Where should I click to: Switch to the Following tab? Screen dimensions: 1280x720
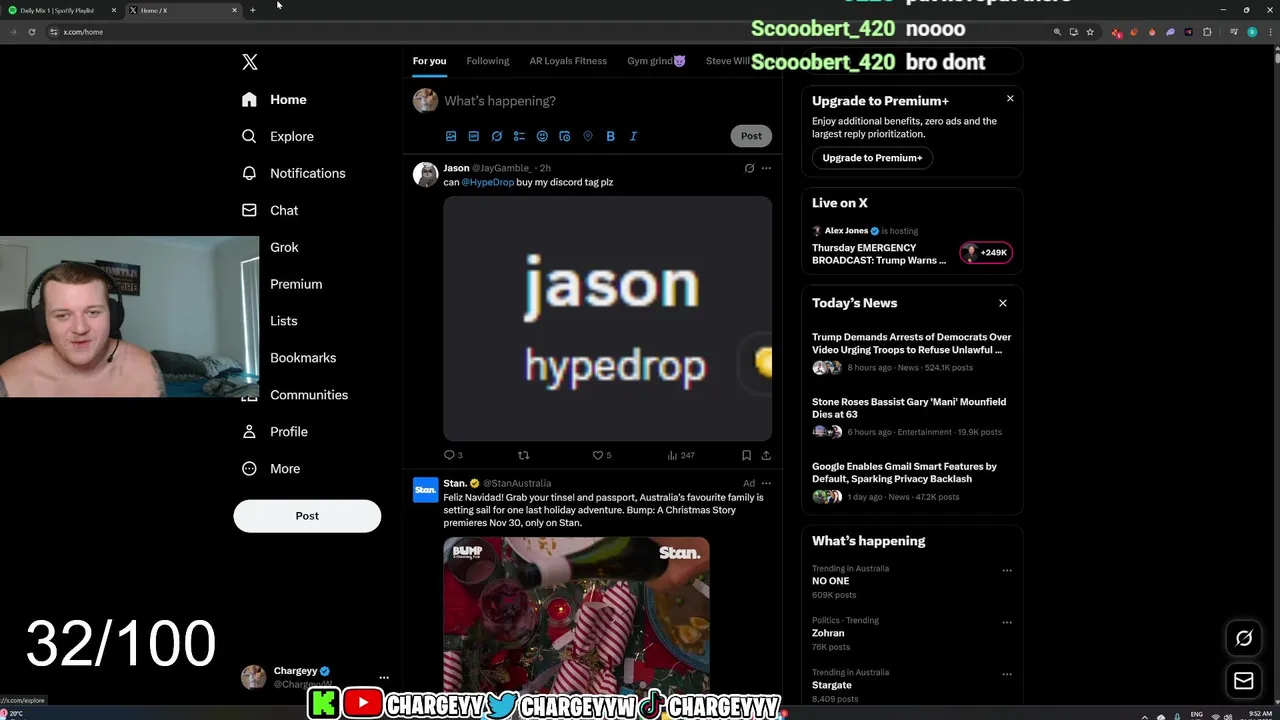488,61
